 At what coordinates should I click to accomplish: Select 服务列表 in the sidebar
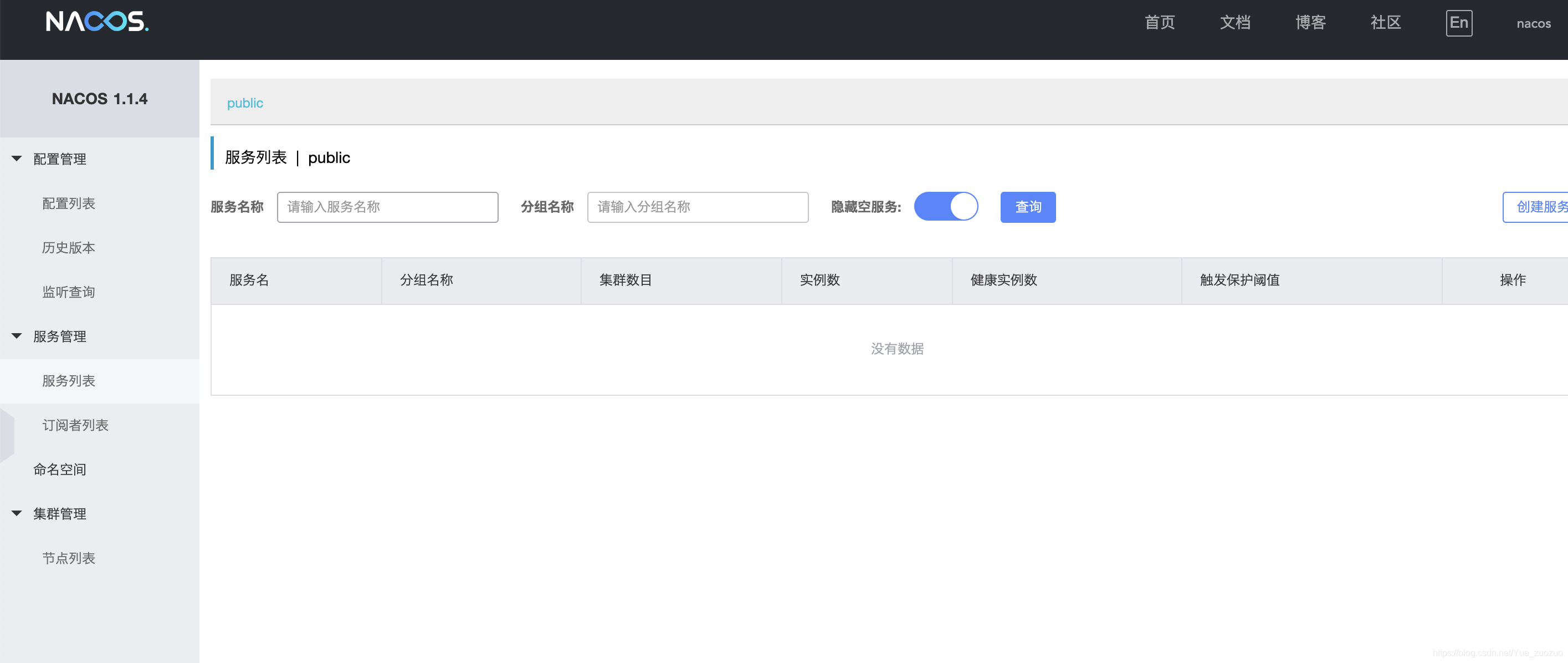point(69,381)
